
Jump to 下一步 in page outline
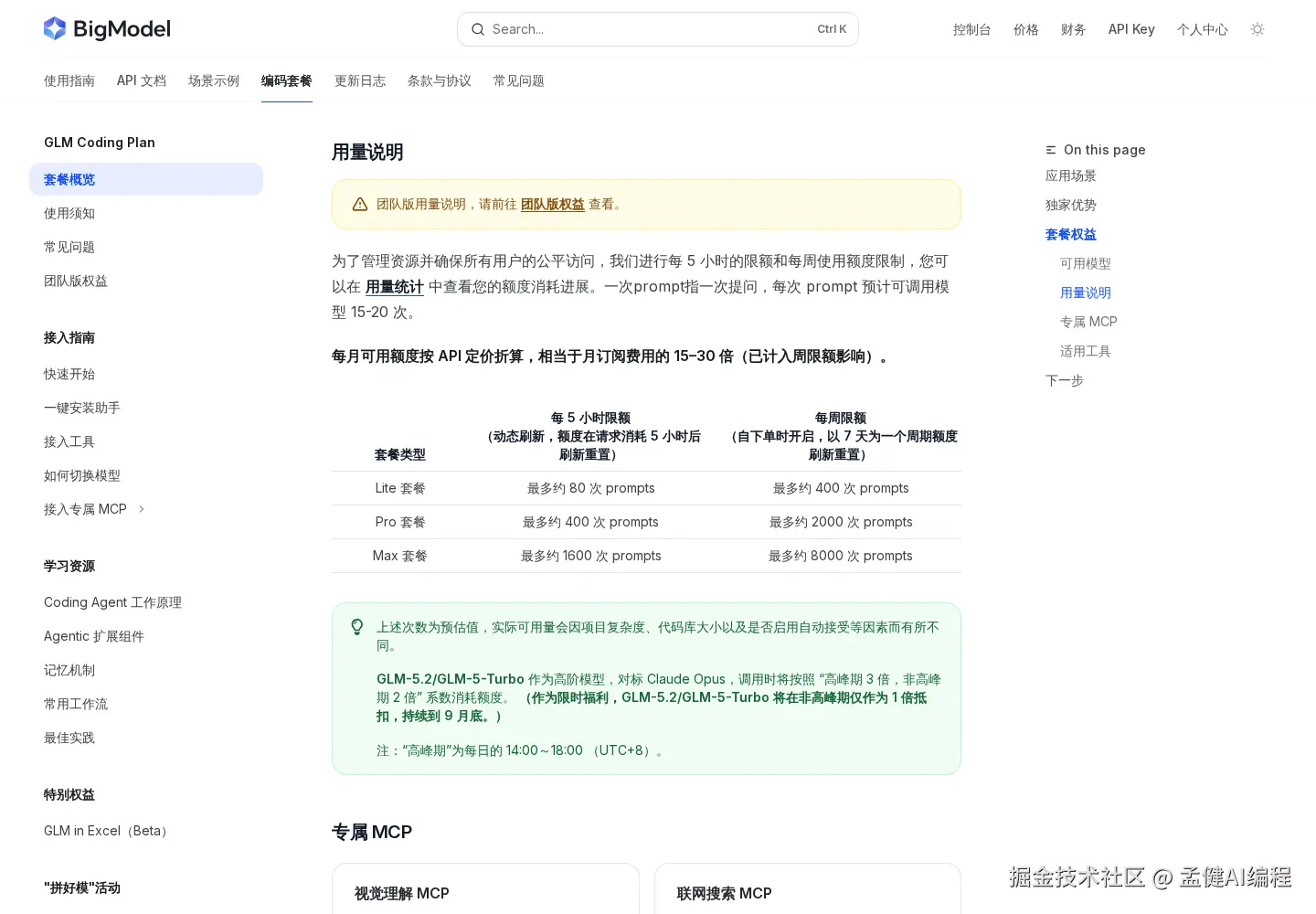1065,380
